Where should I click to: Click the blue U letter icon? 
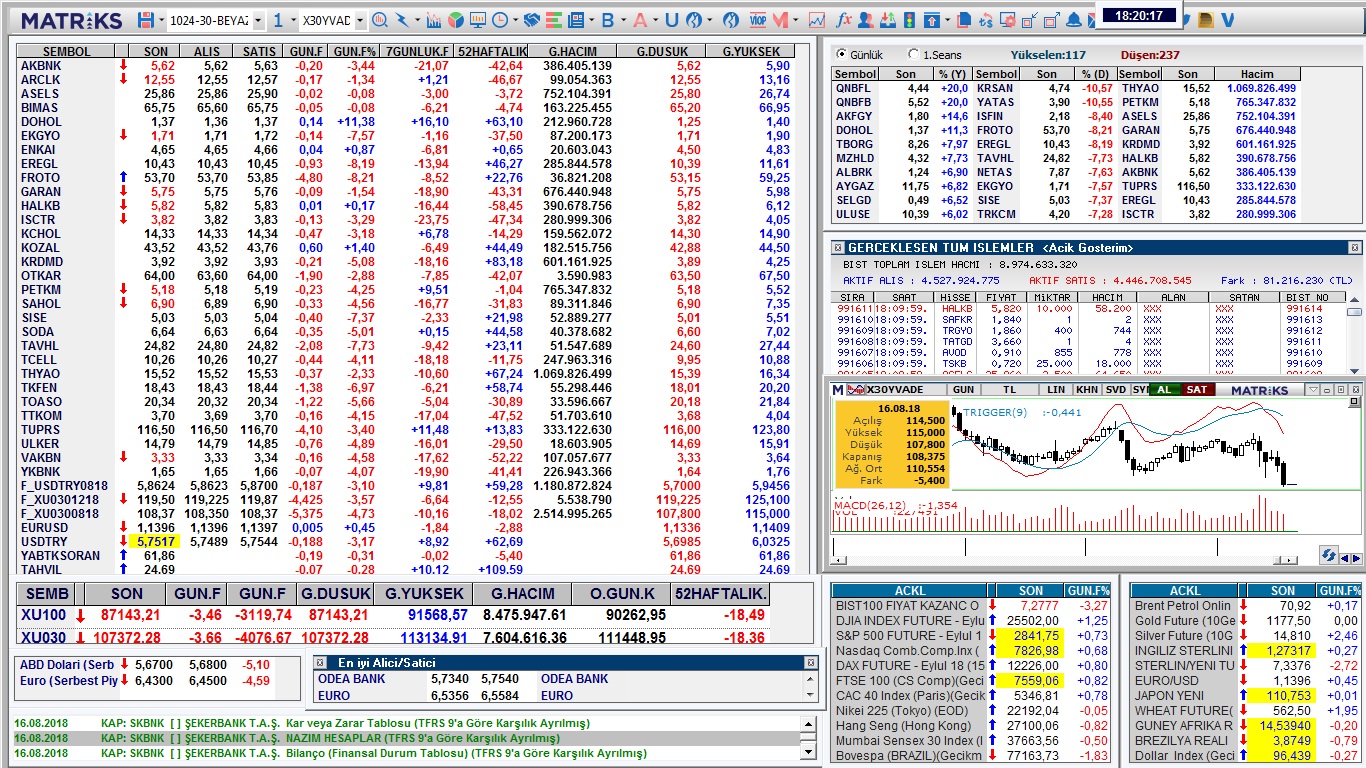pos(671,20)
